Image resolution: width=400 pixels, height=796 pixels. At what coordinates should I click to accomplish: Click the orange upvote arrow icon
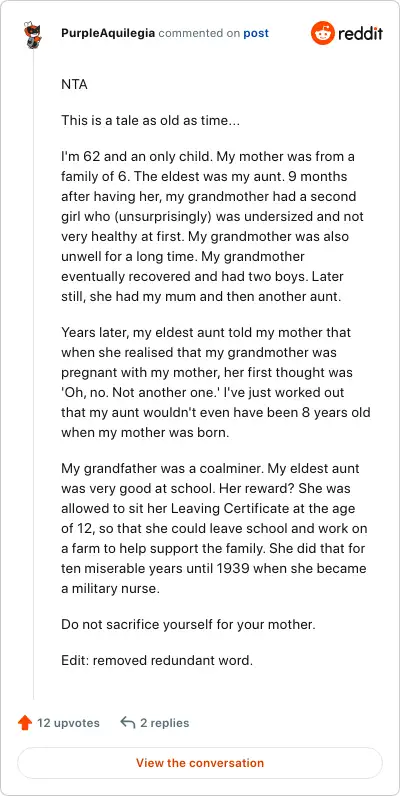click(x=25, y=722)
